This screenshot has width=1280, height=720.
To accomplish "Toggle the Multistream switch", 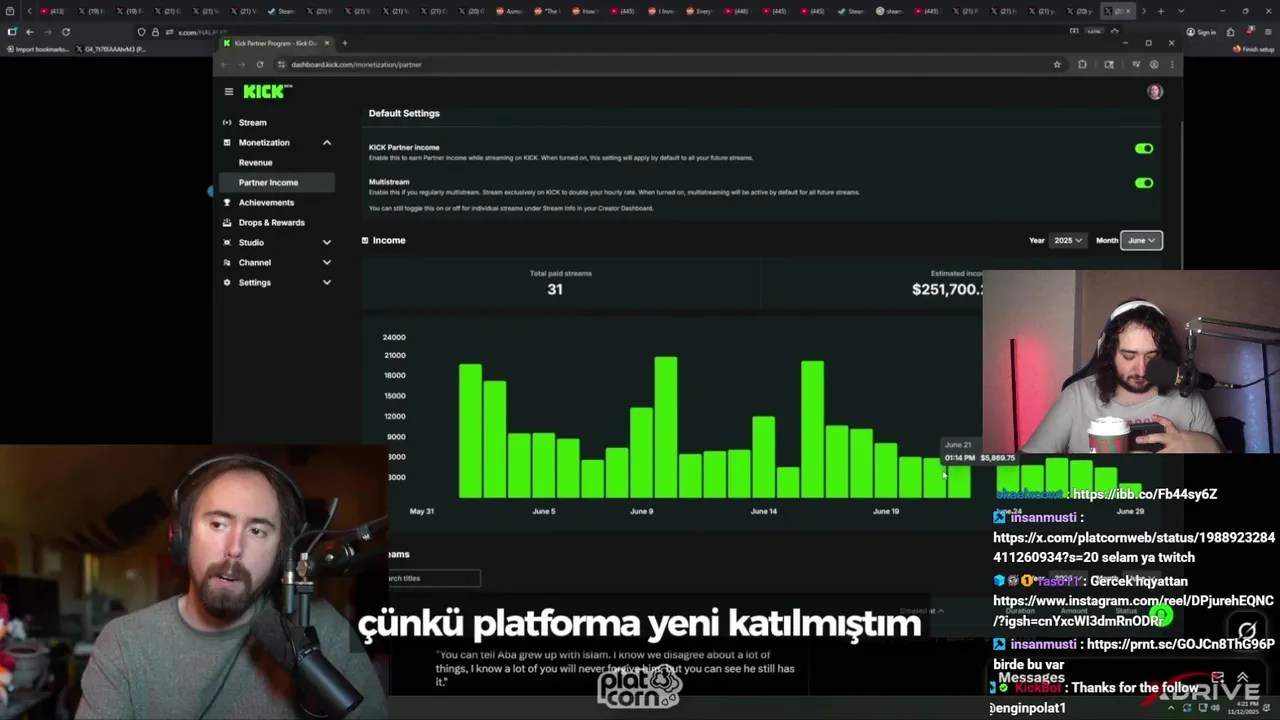I will pos(1144,184).
